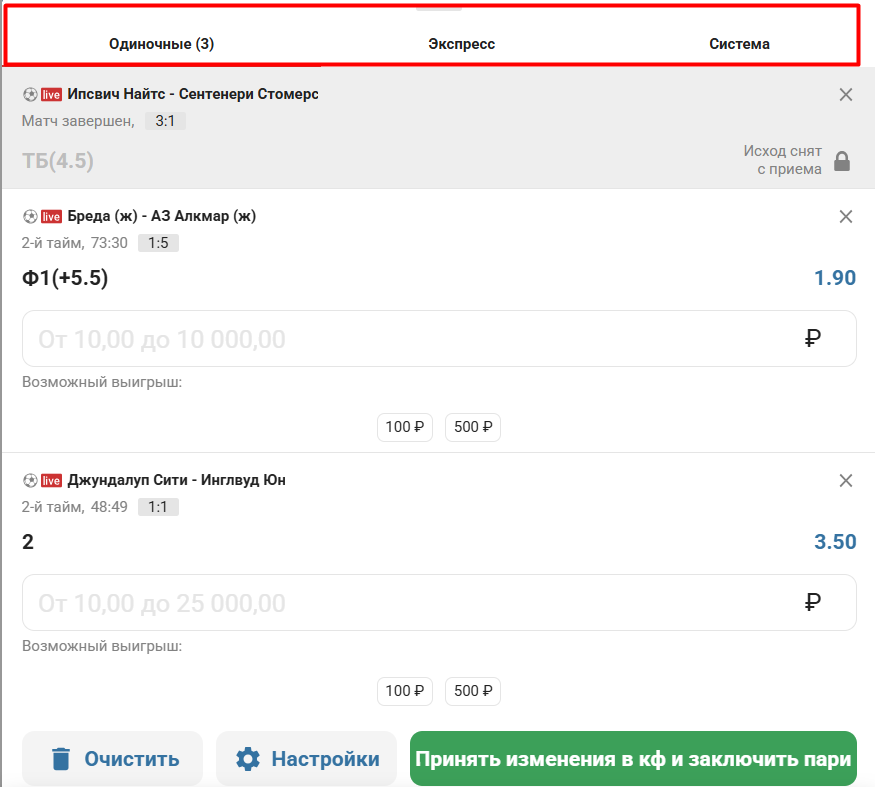875x787 pixels.
Task: Click the 3.50 odds value
Action: [835, 541]
